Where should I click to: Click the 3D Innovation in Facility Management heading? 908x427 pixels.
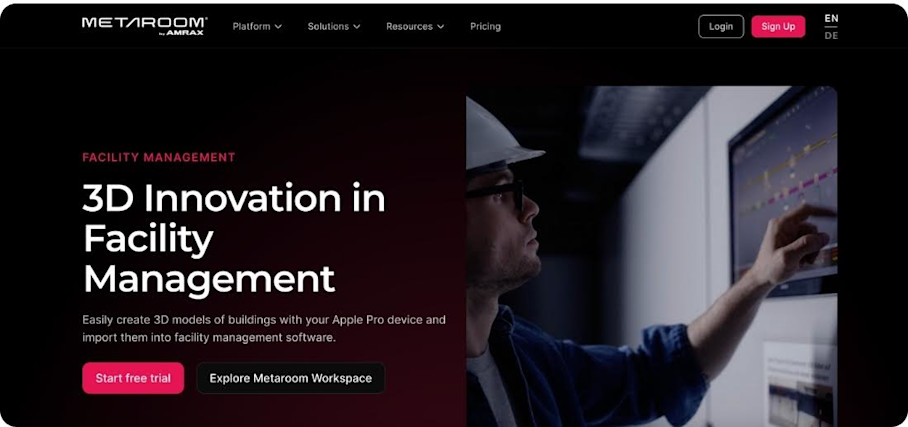234,239
